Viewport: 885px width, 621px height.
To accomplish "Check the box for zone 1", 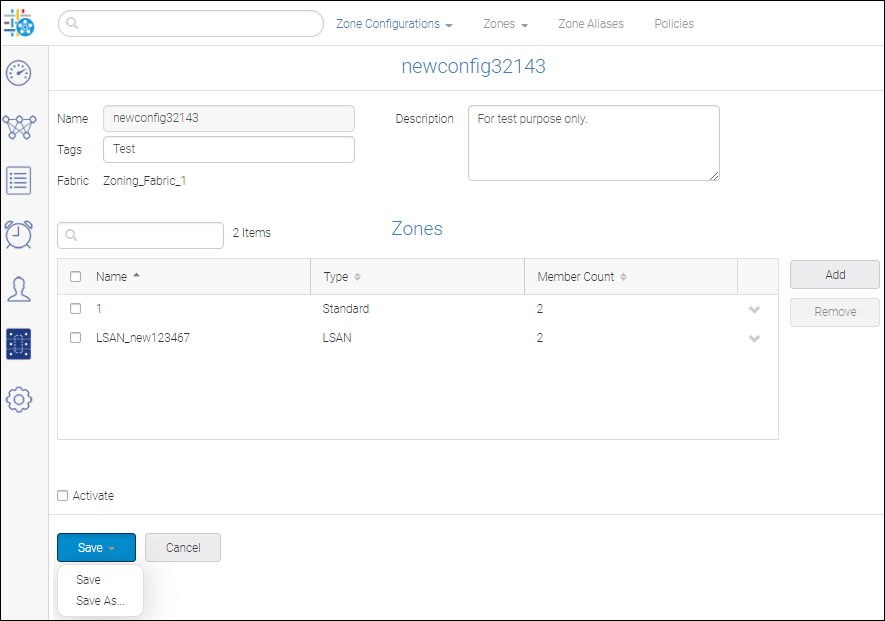I will pos(76,309).
